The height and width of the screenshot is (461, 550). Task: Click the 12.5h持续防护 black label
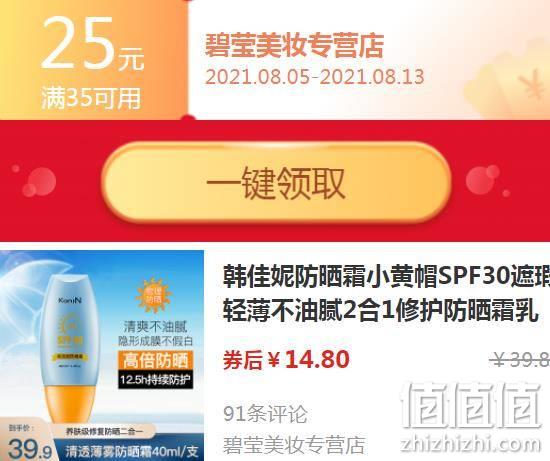tap(155, 380)
